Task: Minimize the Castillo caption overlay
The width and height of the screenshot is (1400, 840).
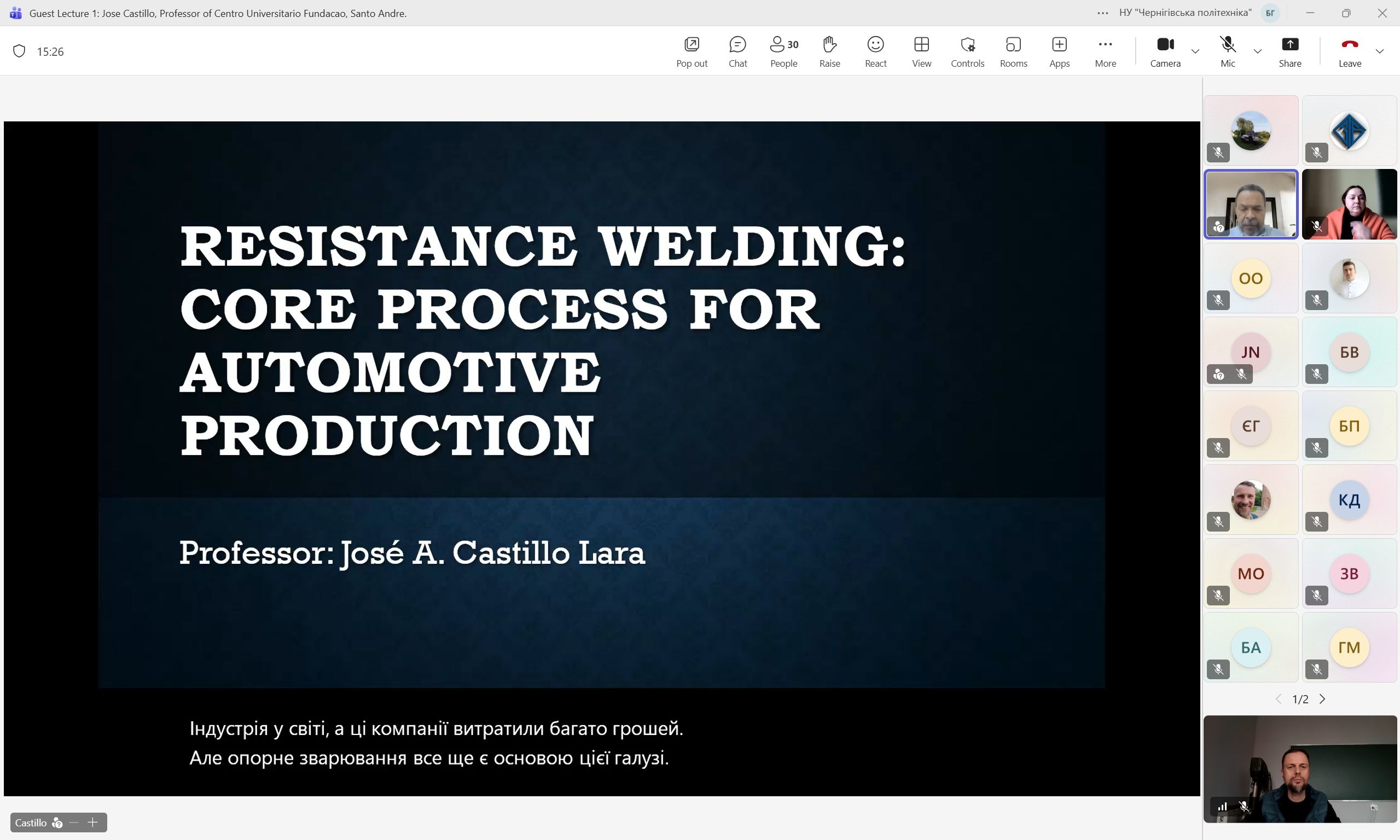Action: pyautogui.click(x=74, y=822)
